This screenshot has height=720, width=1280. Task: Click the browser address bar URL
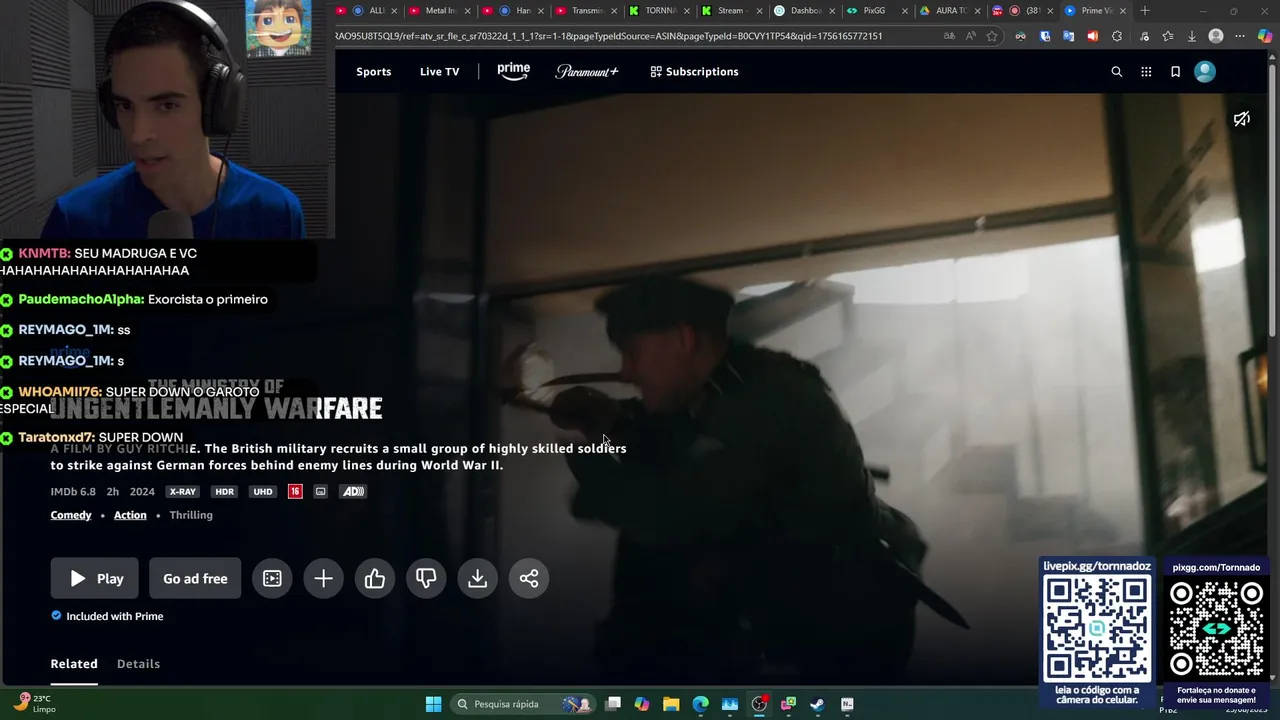click(x=610, y=36)
